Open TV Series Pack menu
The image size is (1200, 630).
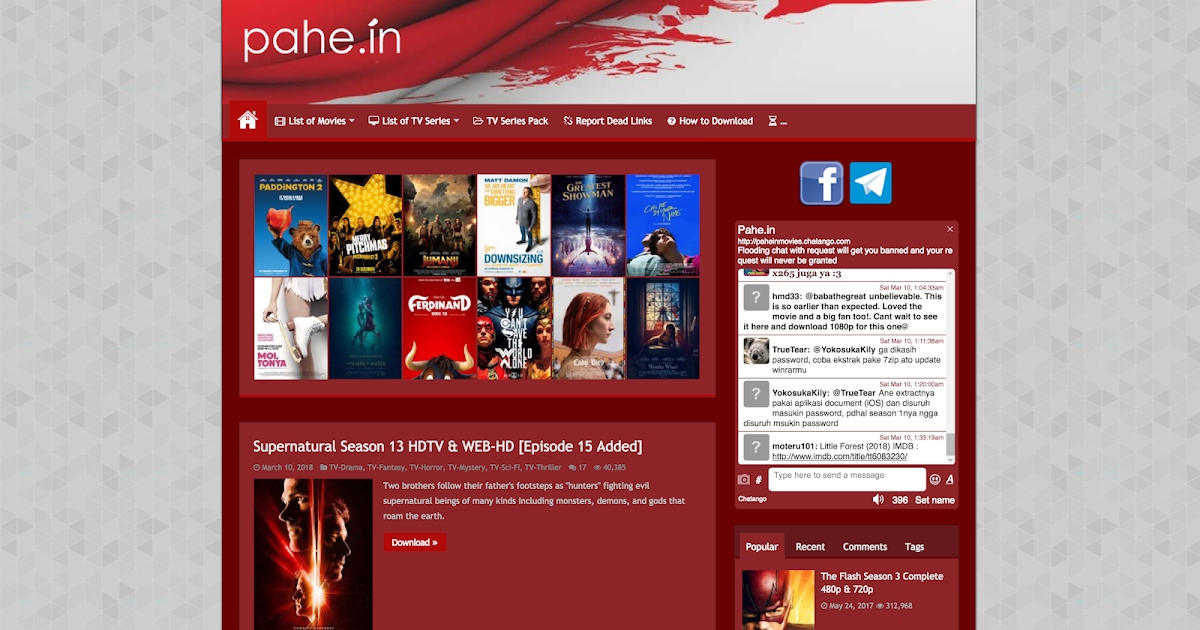point(511,121)
